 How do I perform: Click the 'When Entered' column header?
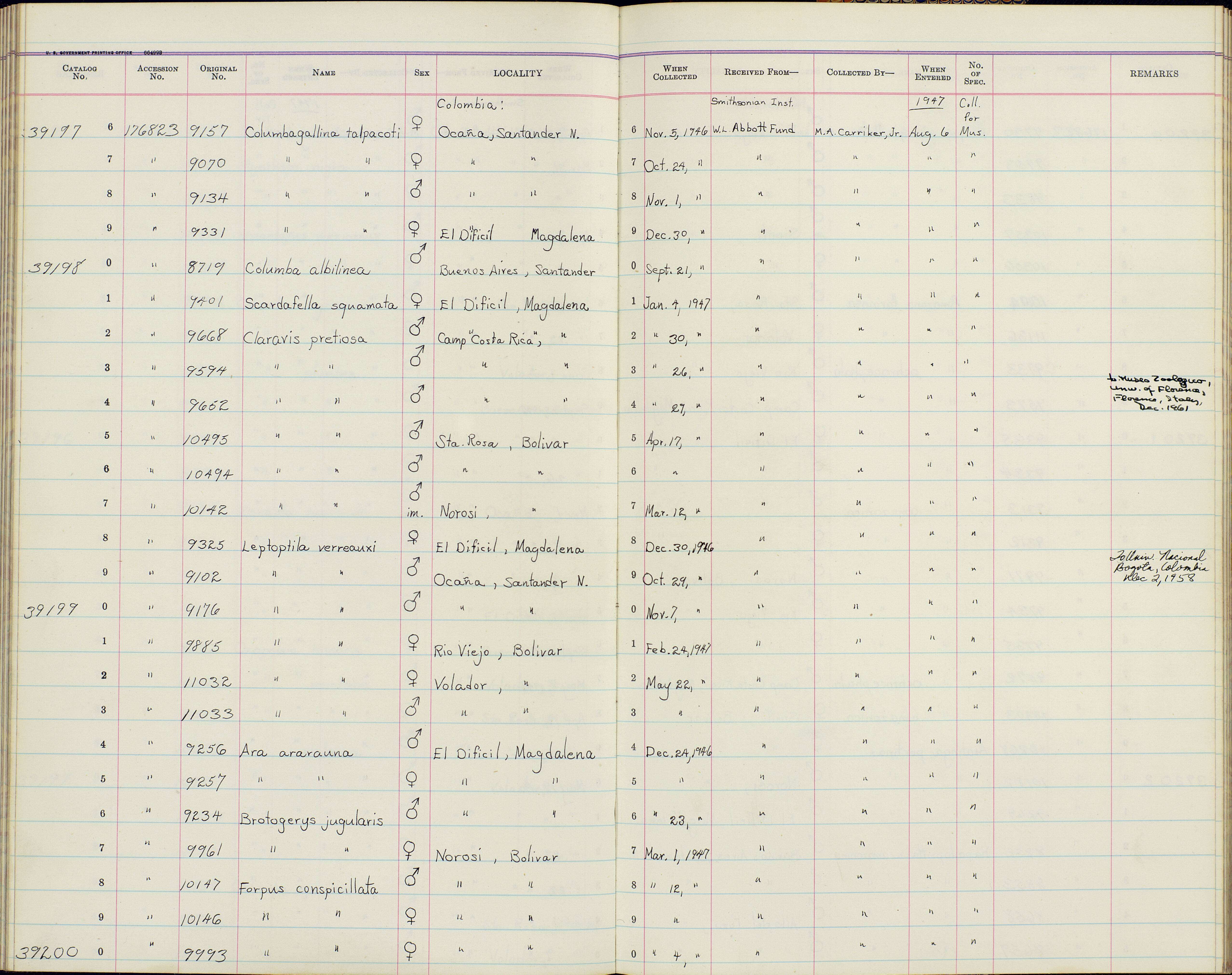coord(932,73)
